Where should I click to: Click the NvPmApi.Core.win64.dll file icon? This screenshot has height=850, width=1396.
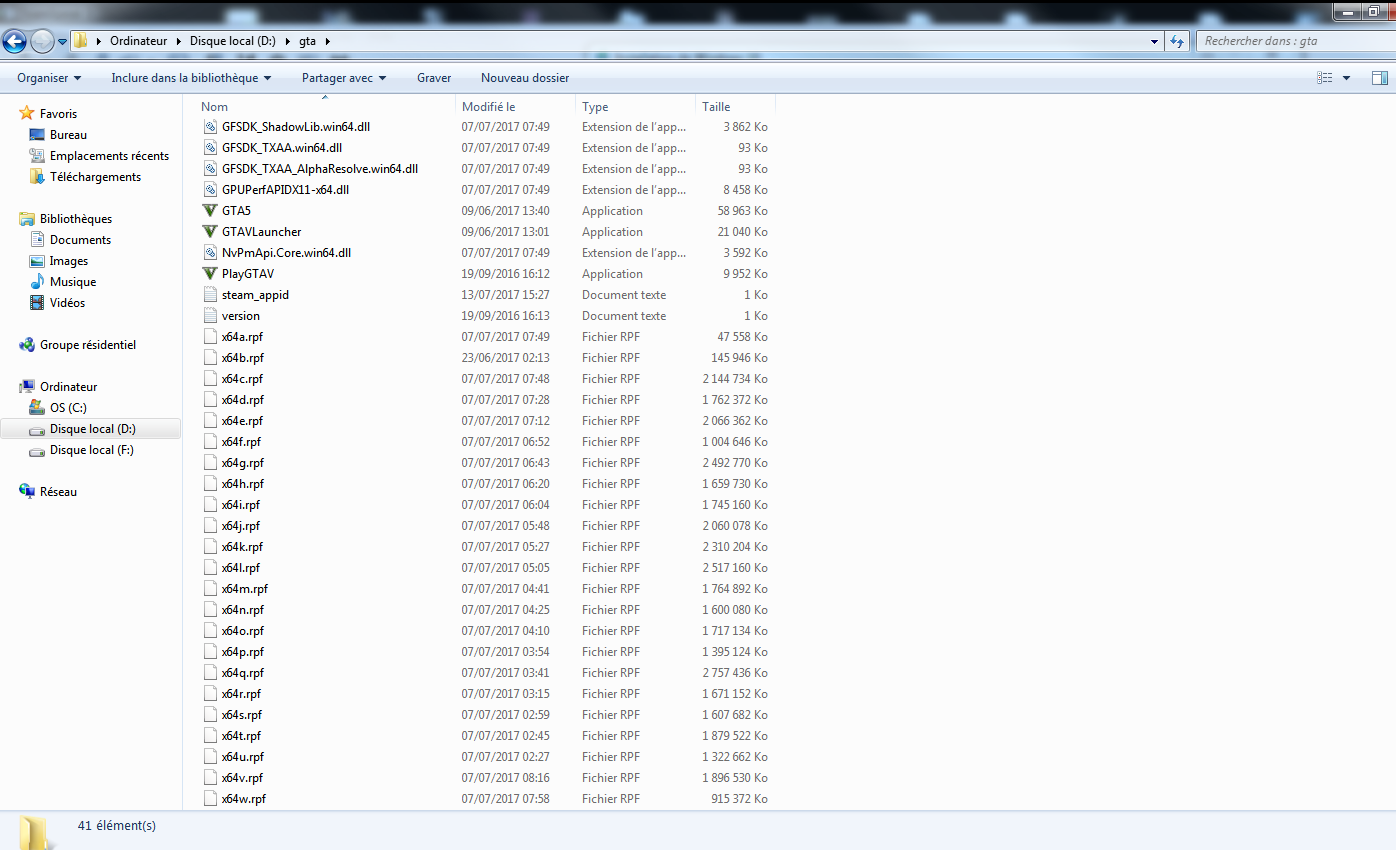210,253
